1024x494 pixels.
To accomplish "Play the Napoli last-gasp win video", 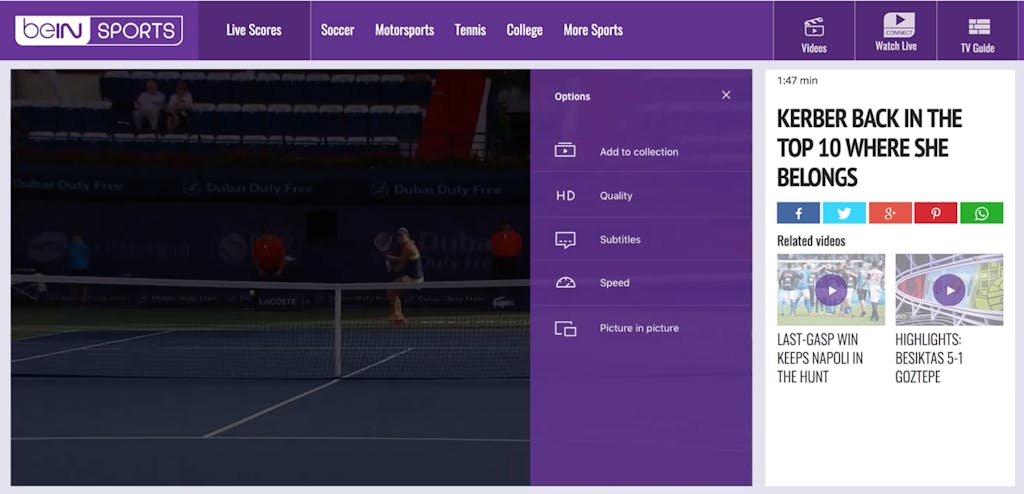I will (x=831, y=290).
